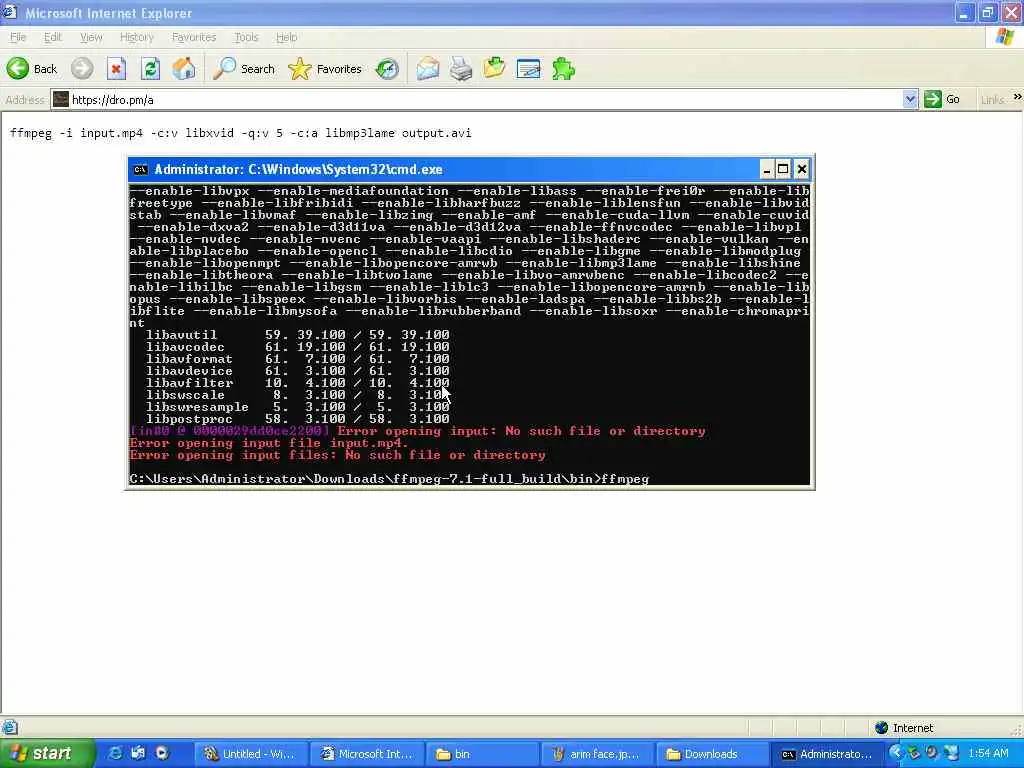The width and height of the screenshot is (1024, 768).
Task: Open the Edit menu
Action: pyautogui.click(x=52, y=37)
